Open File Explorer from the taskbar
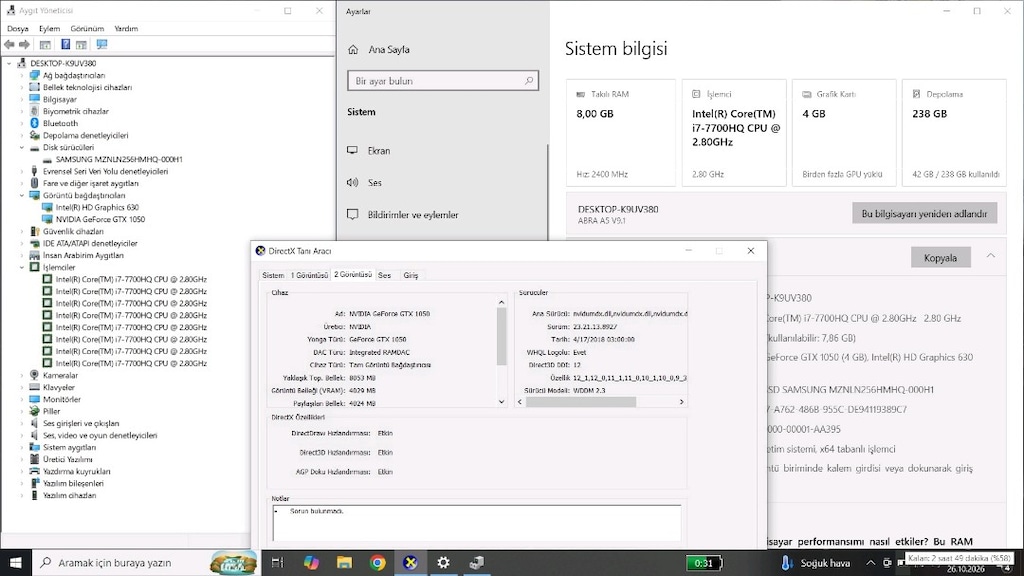Image resolution: width=1024 pixels, height=576 pixels. [x=344, y=562]
